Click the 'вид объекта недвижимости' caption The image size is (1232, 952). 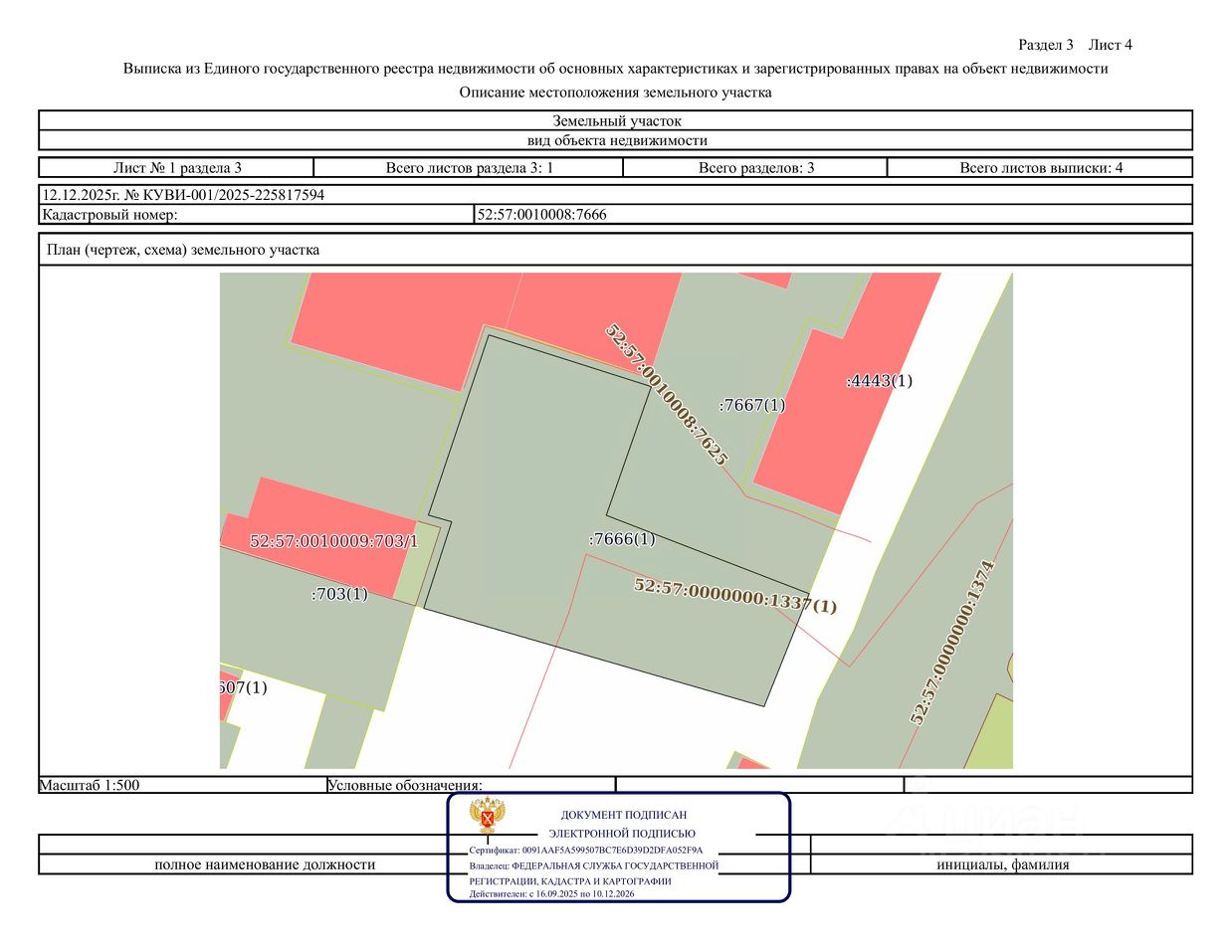point(616,140)
